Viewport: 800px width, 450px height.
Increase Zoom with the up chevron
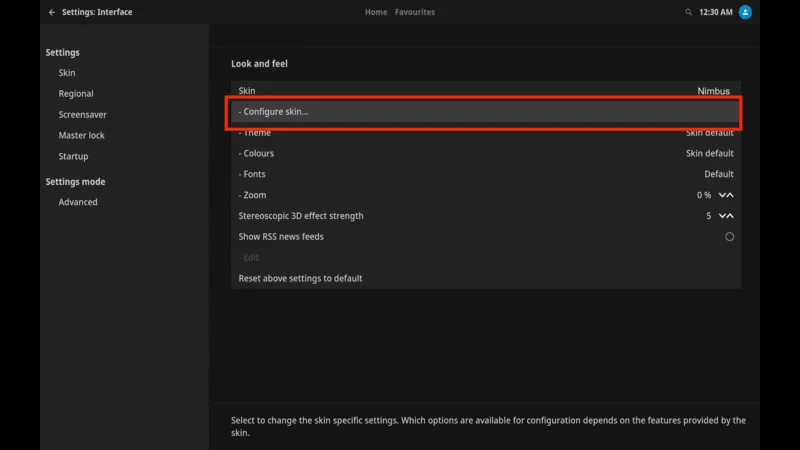pos(730,195)
